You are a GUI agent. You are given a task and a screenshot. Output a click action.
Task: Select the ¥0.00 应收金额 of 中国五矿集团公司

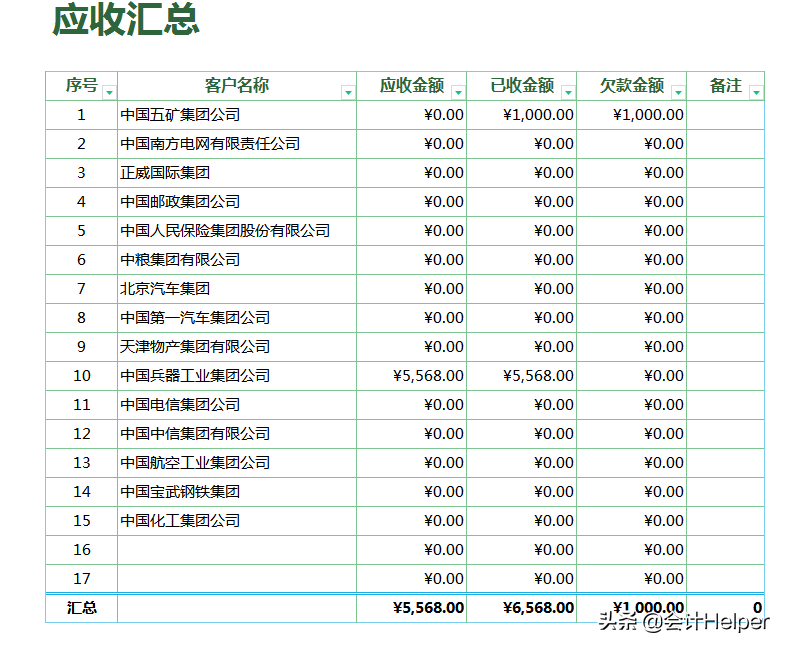click(x=412, y=115)
